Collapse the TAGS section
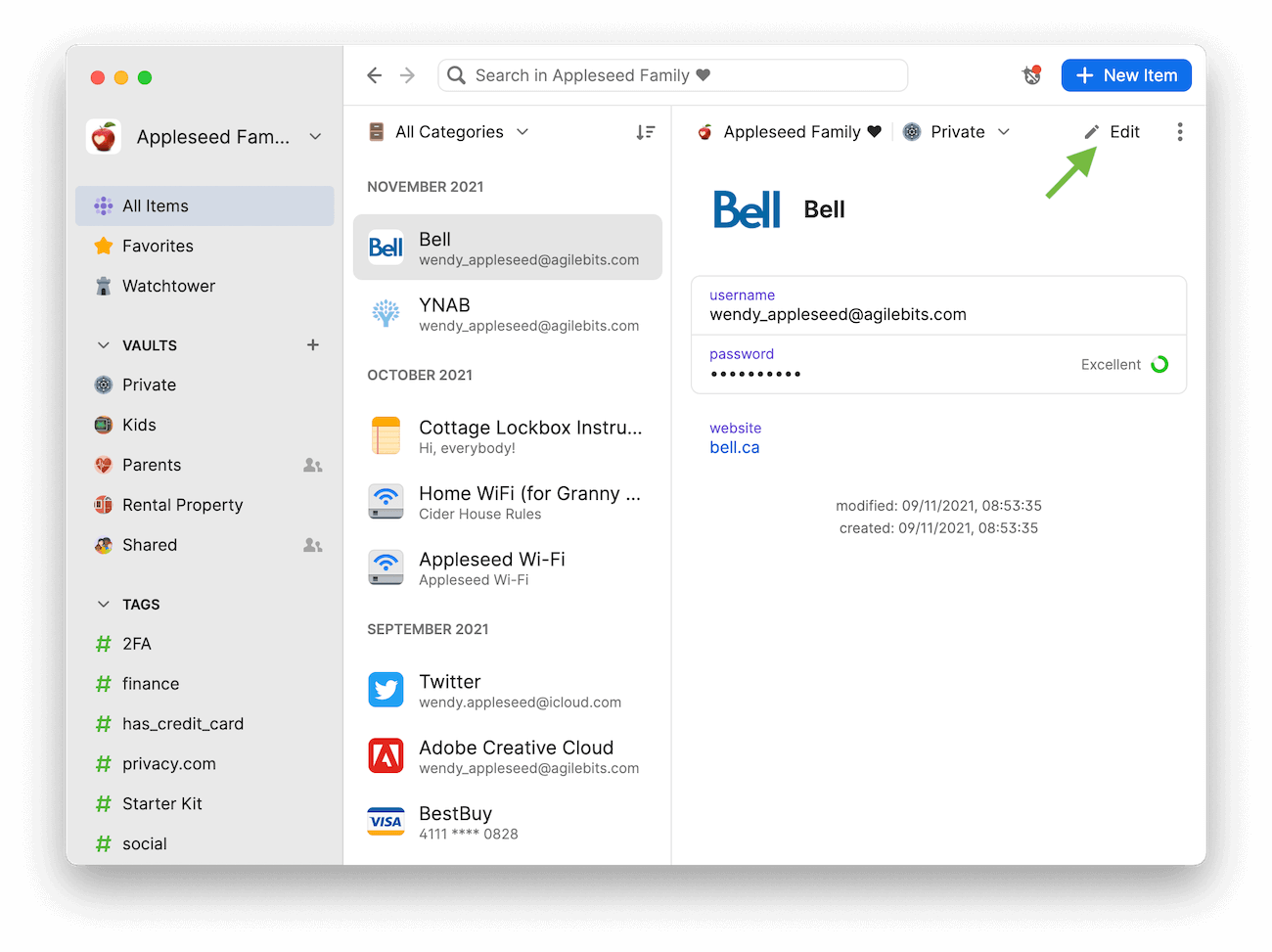This screenshot has height=952, width=1272. [104, 605]
